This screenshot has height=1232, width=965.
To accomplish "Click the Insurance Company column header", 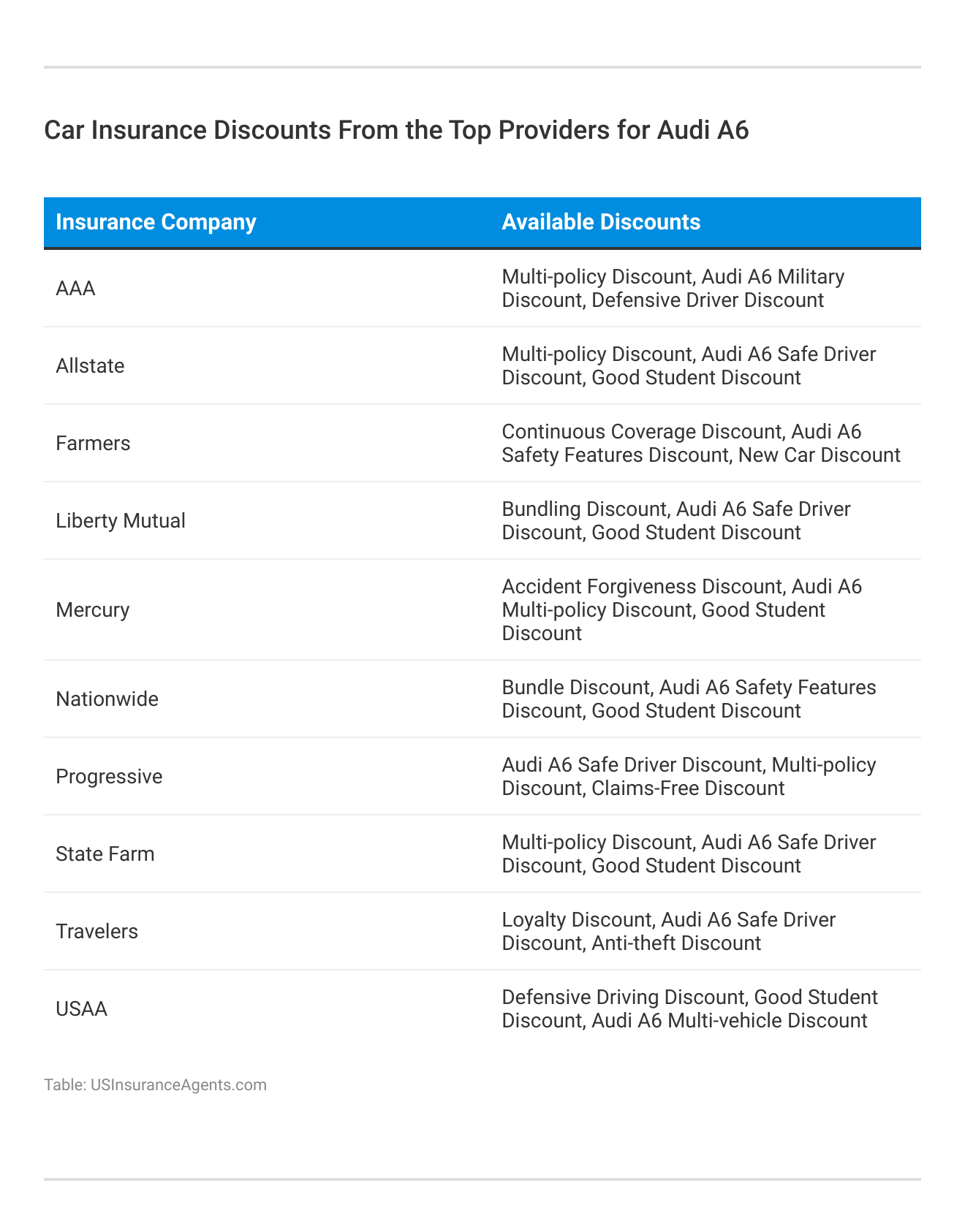I will pyautogui.click(x=156, y=222).
